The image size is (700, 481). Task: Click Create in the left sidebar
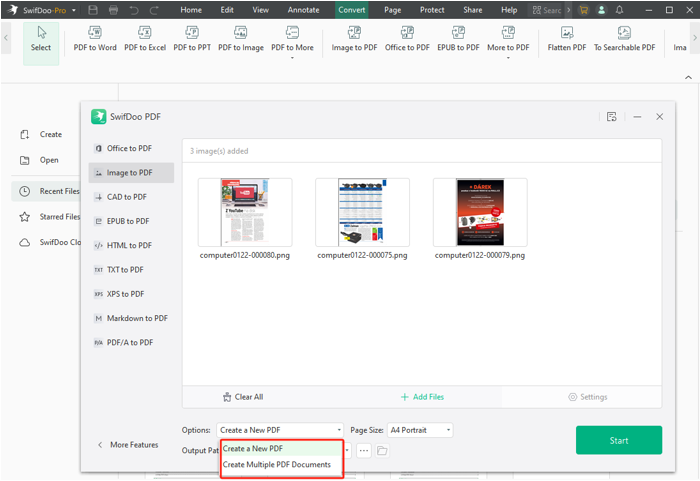pyautogui.click(x=41, y=134)
